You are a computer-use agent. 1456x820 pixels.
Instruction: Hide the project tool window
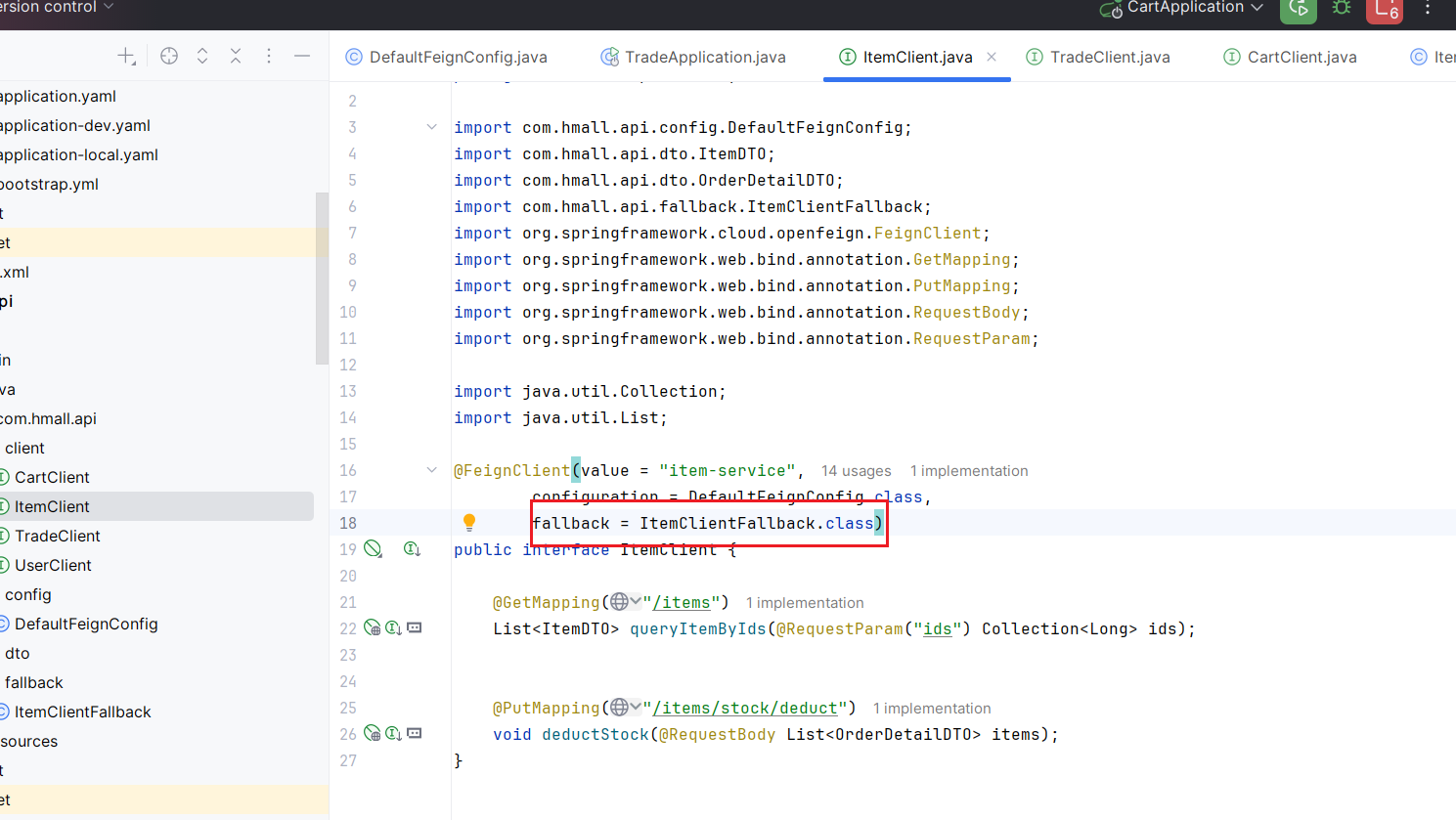pos(302,57)
